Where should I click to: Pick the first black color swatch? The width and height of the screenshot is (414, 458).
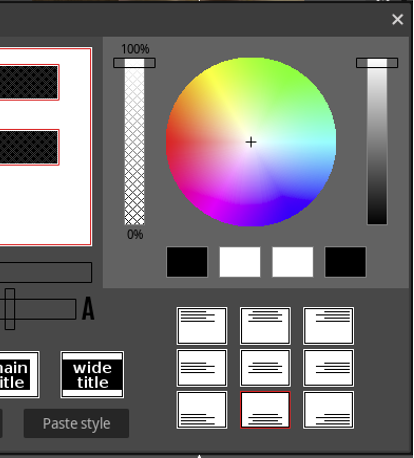click(187, 262)
